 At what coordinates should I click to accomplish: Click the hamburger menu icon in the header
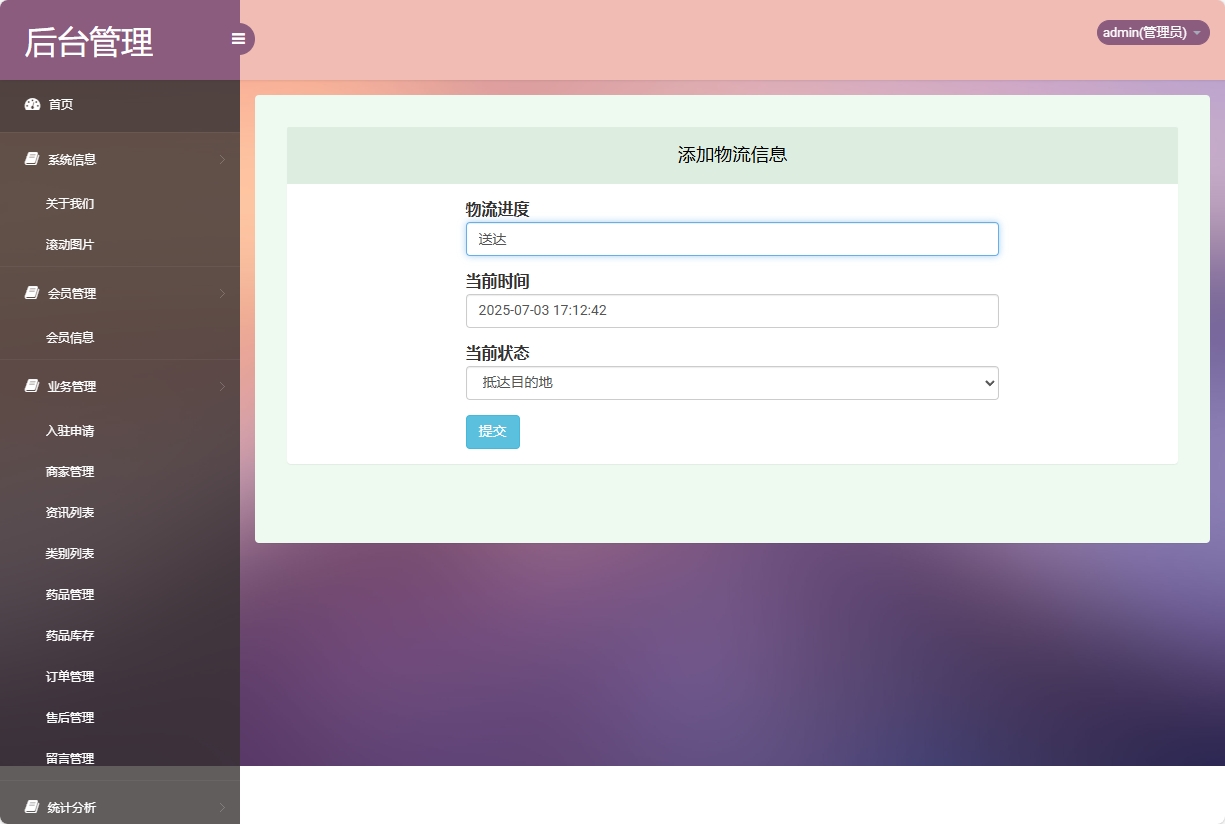[x=238, y=38]
